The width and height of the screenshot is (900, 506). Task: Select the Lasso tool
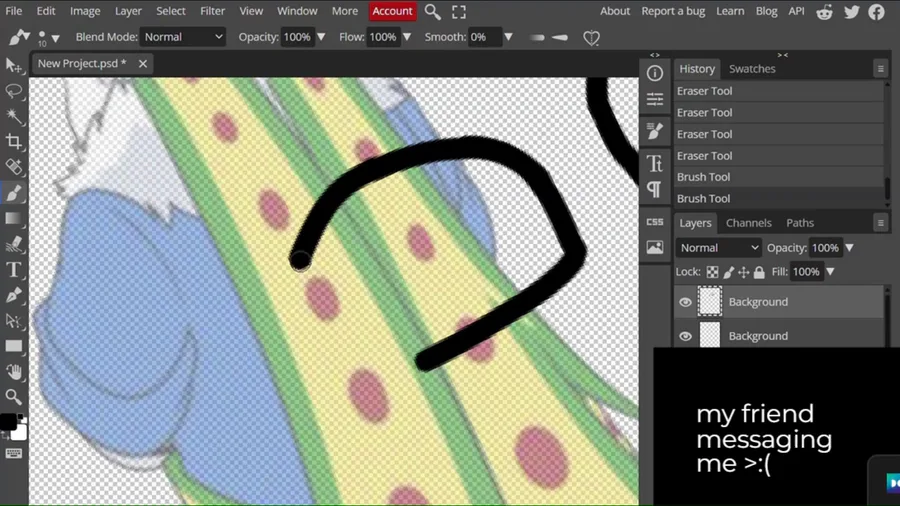tap(13, 91)
